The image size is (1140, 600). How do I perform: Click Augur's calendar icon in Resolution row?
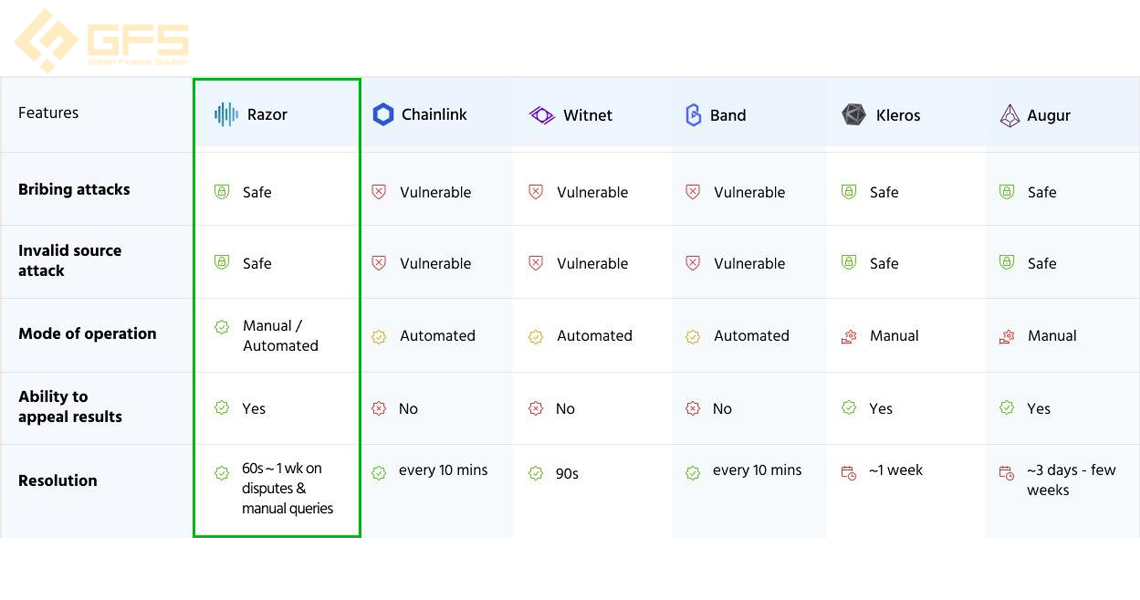coord(1006,473)
